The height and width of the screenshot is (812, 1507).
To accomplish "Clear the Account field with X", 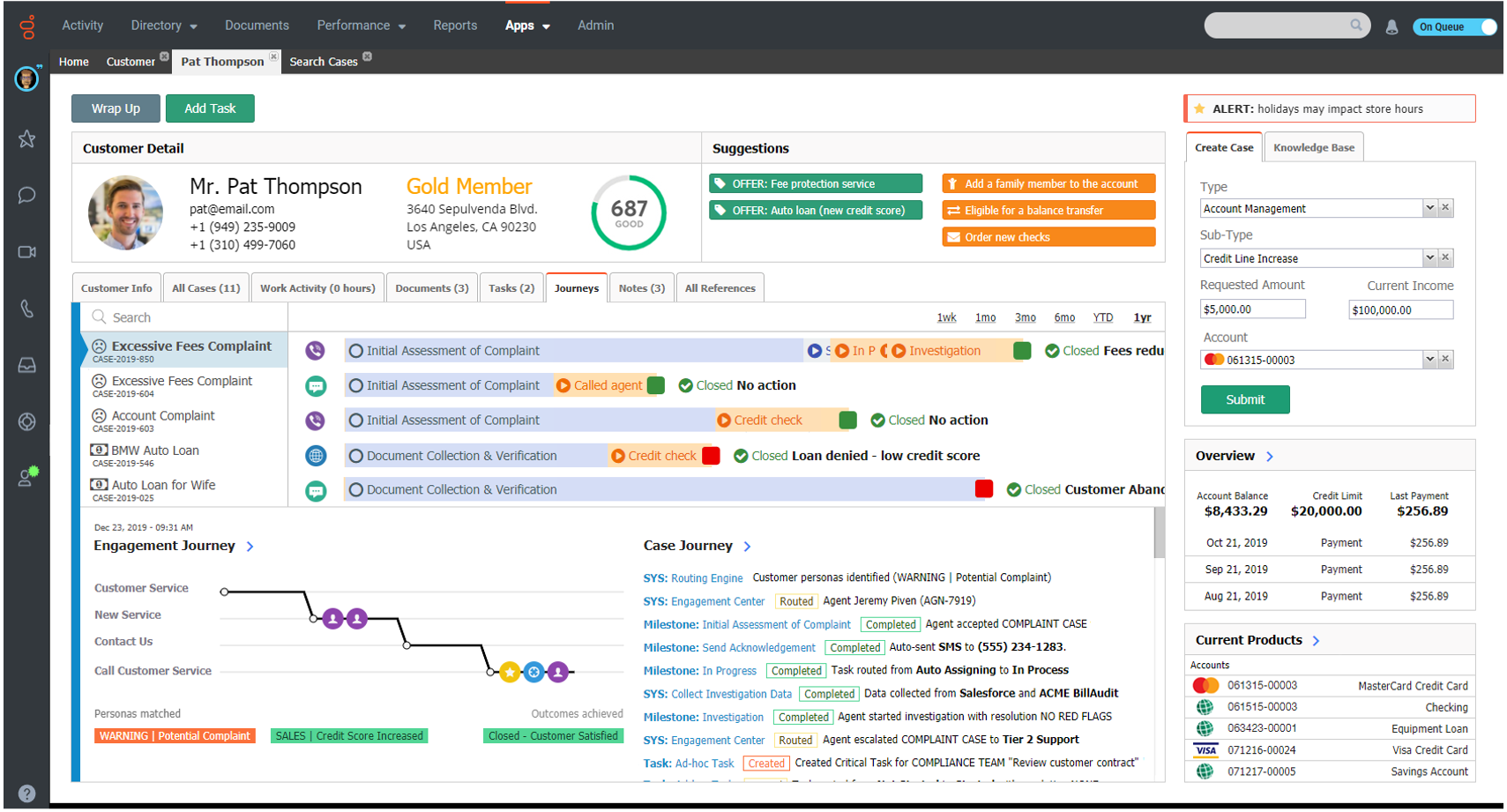I will click(1445, 359).
